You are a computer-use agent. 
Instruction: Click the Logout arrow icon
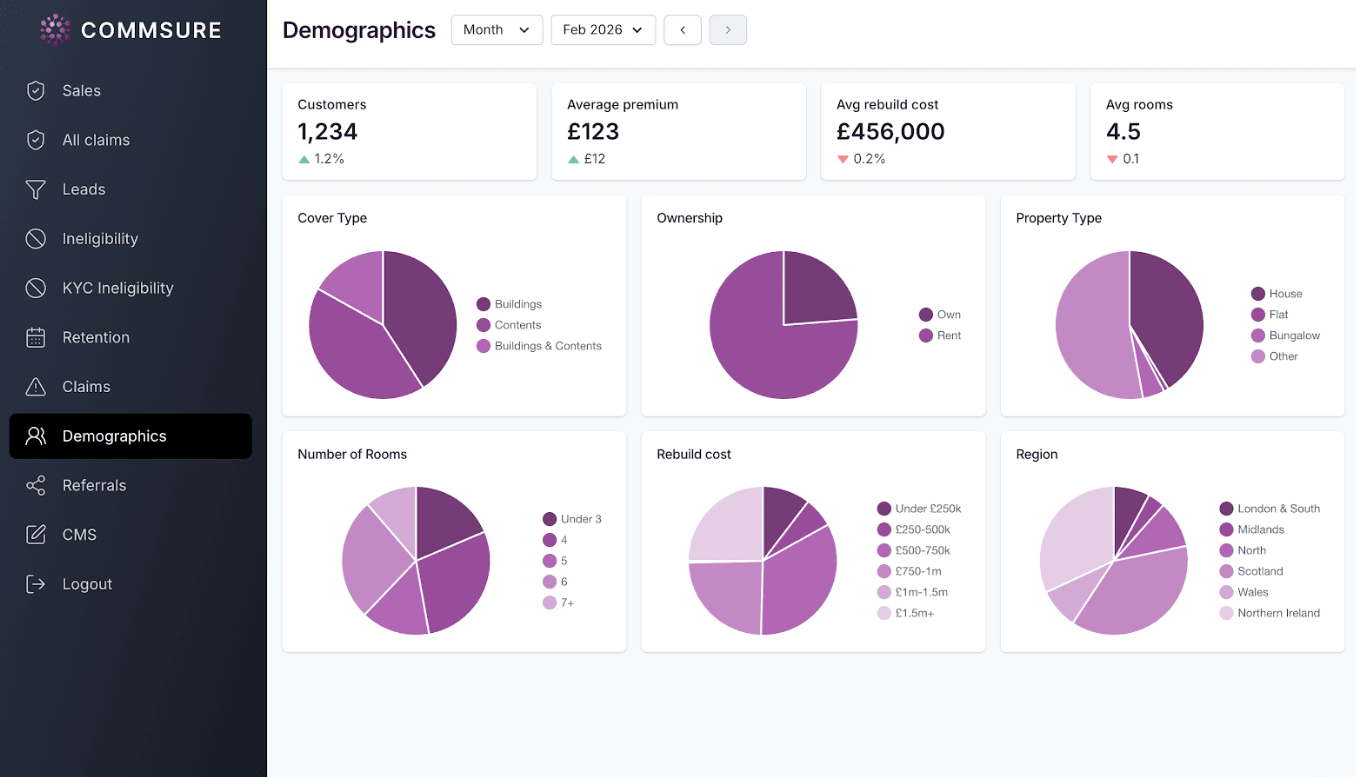[36, 584]
